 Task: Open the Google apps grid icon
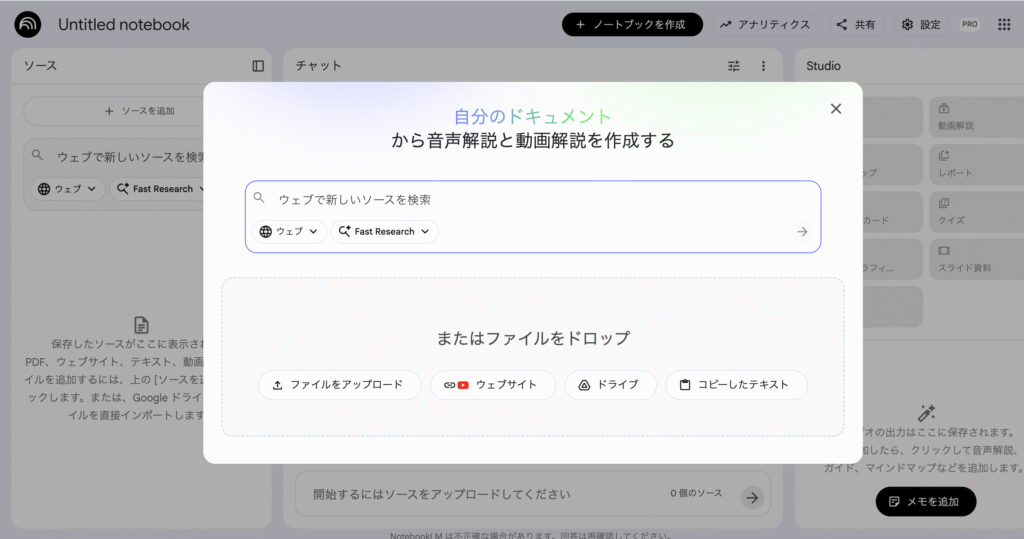pyautogui.click(x=1004, y=24)
